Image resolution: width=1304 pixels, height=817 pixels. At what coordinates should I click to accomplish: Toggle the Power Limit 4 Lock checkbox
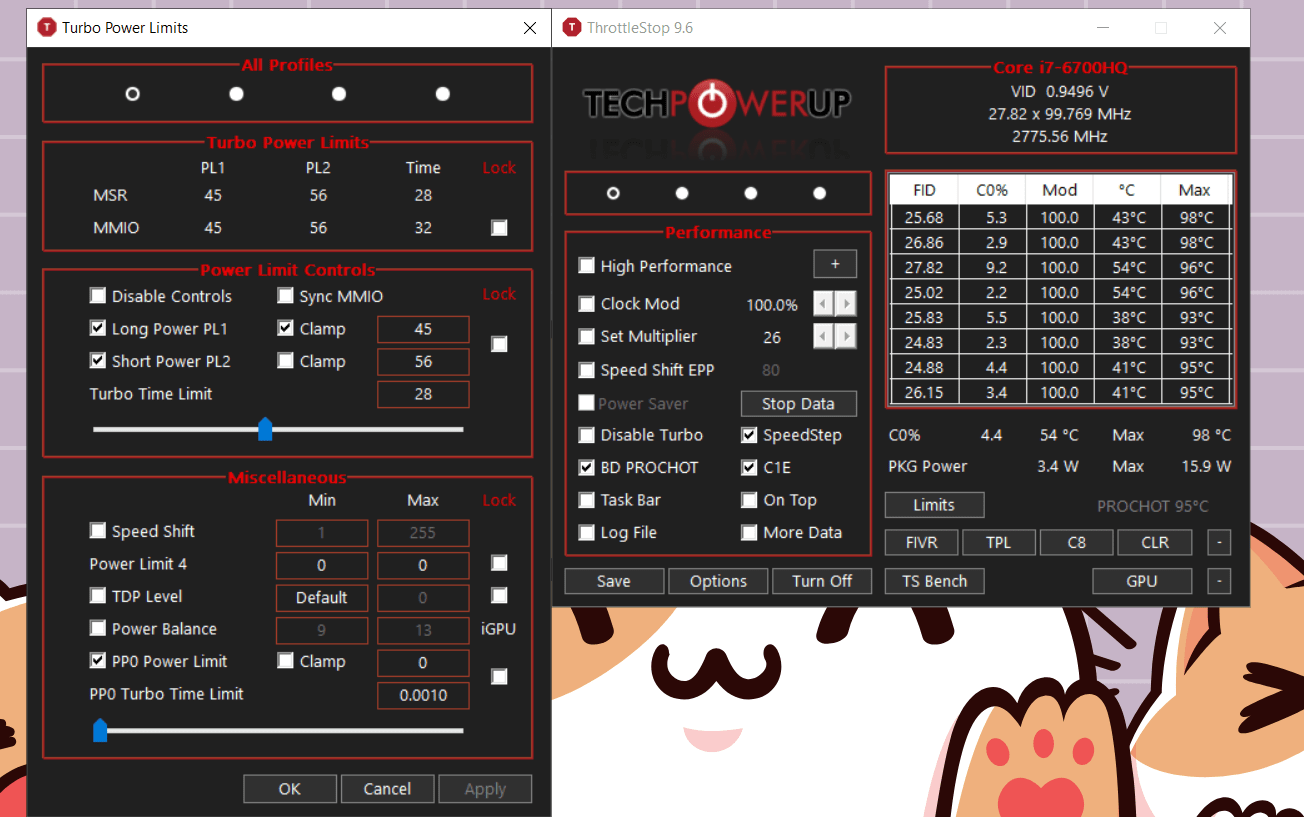pyautogui.click(x=499, y=563)
